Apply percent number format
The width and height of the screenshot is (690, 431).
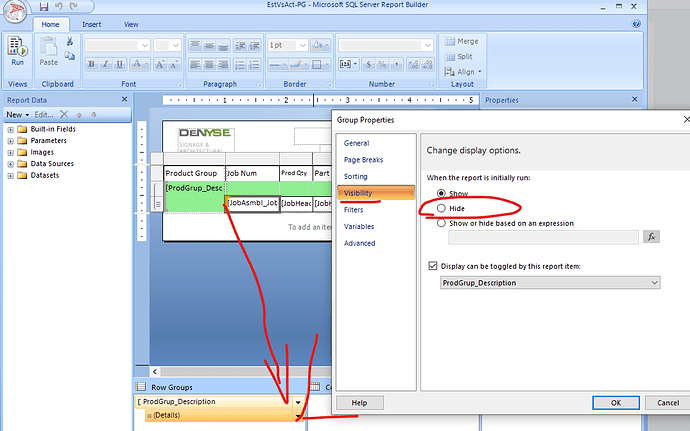382,65
